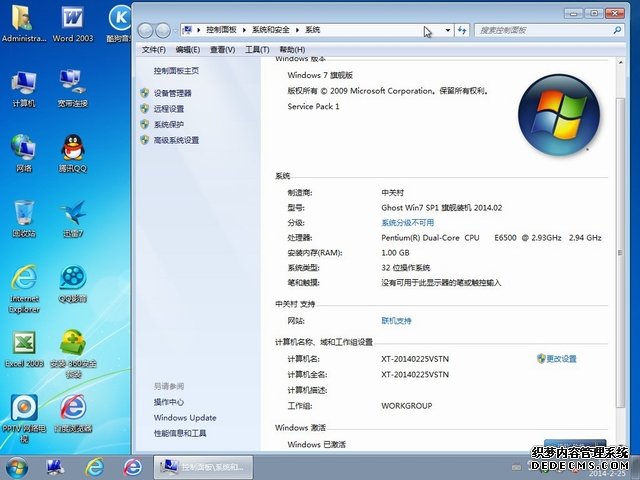
Task: Click the 32 位操作系统 value
Action: pos(405,268)
